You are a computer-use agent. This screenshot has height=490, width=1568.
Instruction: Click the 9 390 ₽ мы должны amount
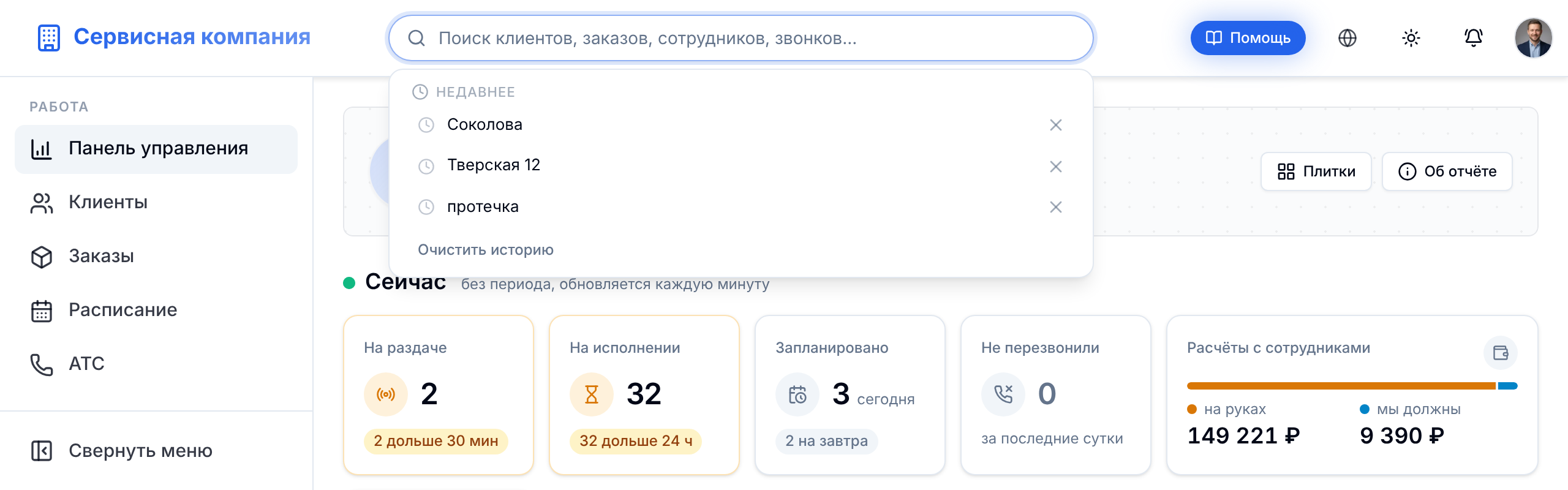[1402, 436]
